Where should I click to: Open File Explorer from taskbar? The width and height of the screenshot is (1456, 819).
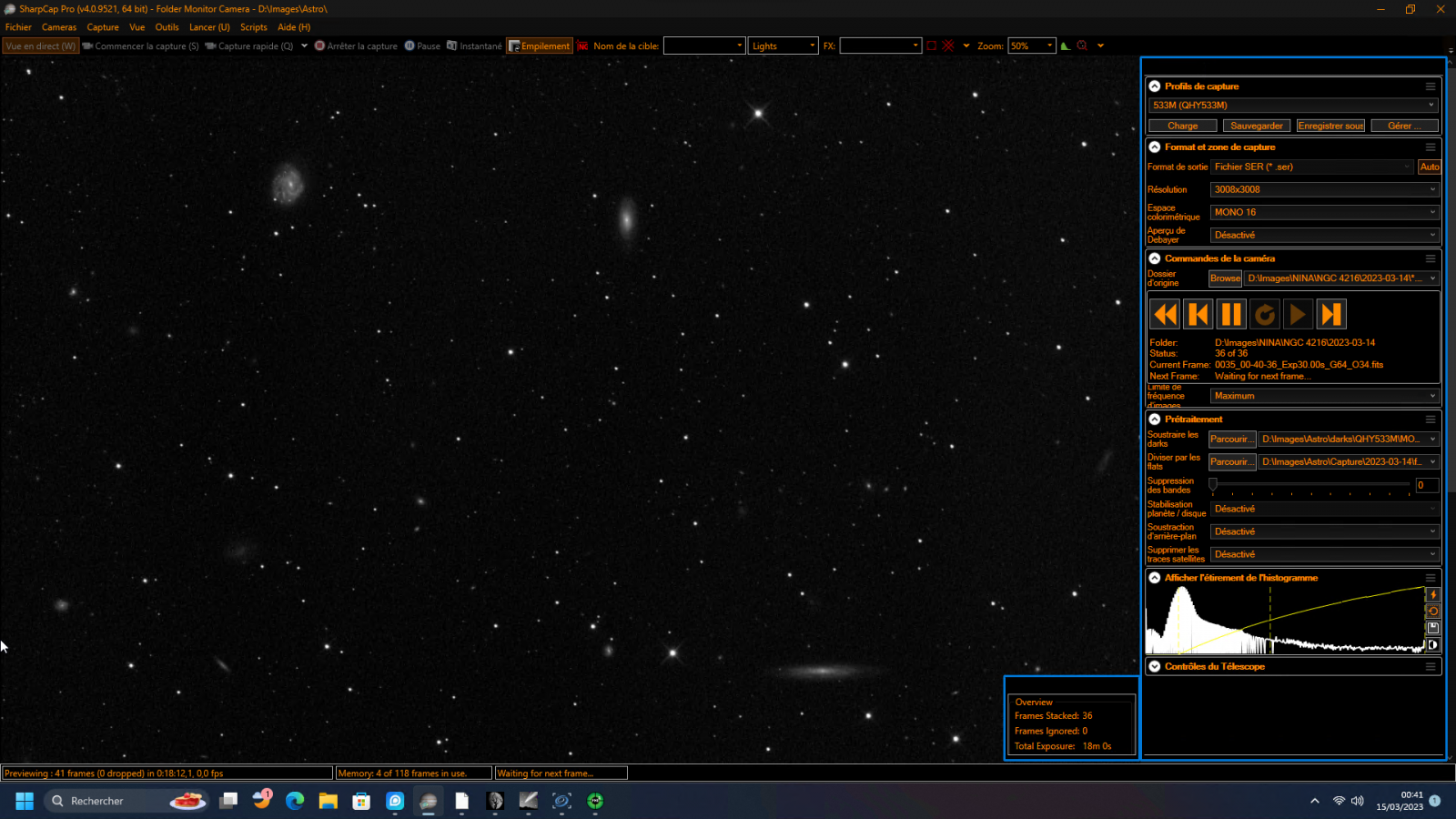click(329, 801)
